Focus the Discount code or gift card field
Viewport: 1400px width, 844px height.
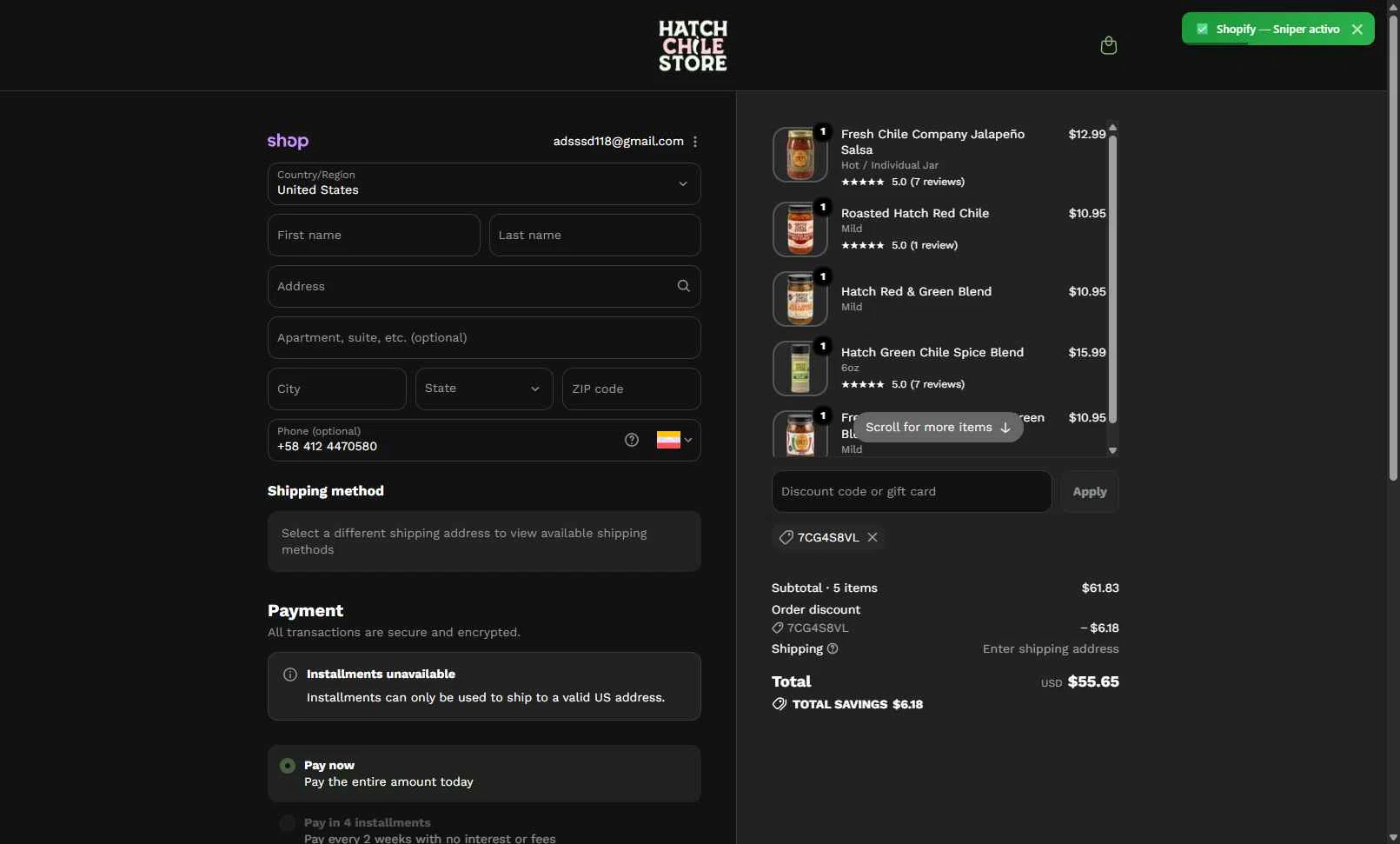[x=912, y=491]
